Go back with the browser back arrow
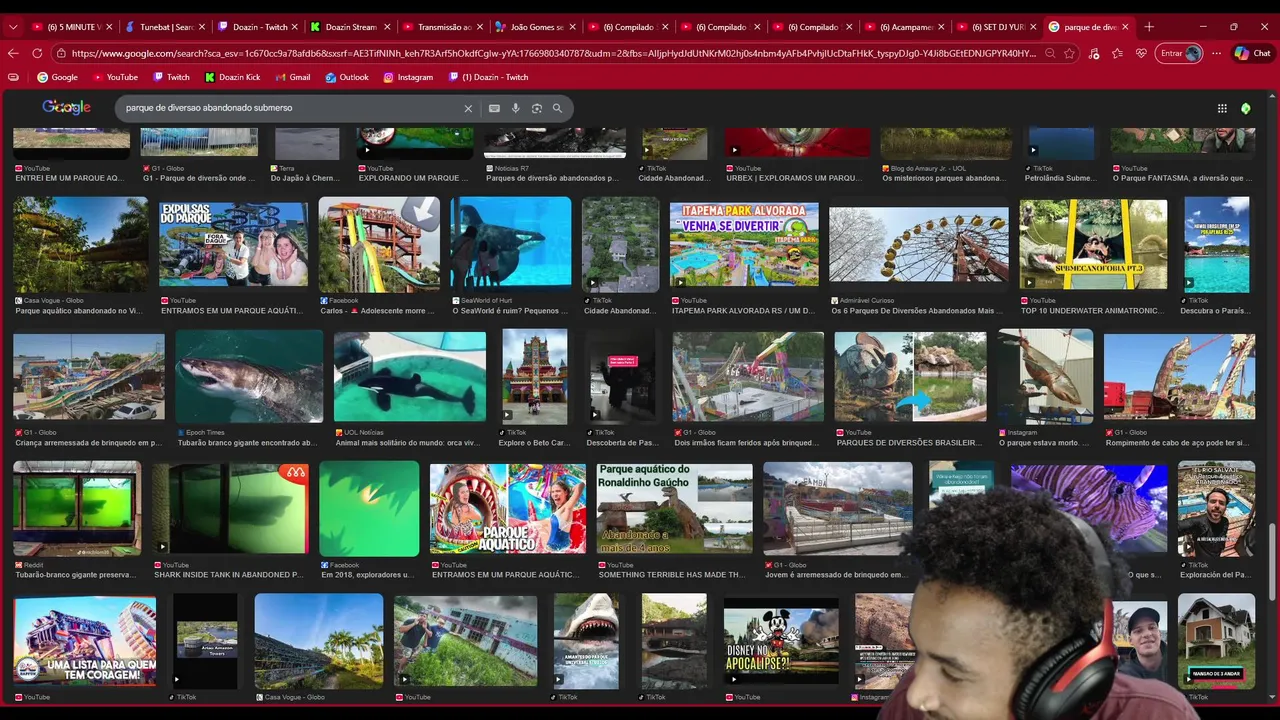 coord(13,53)
